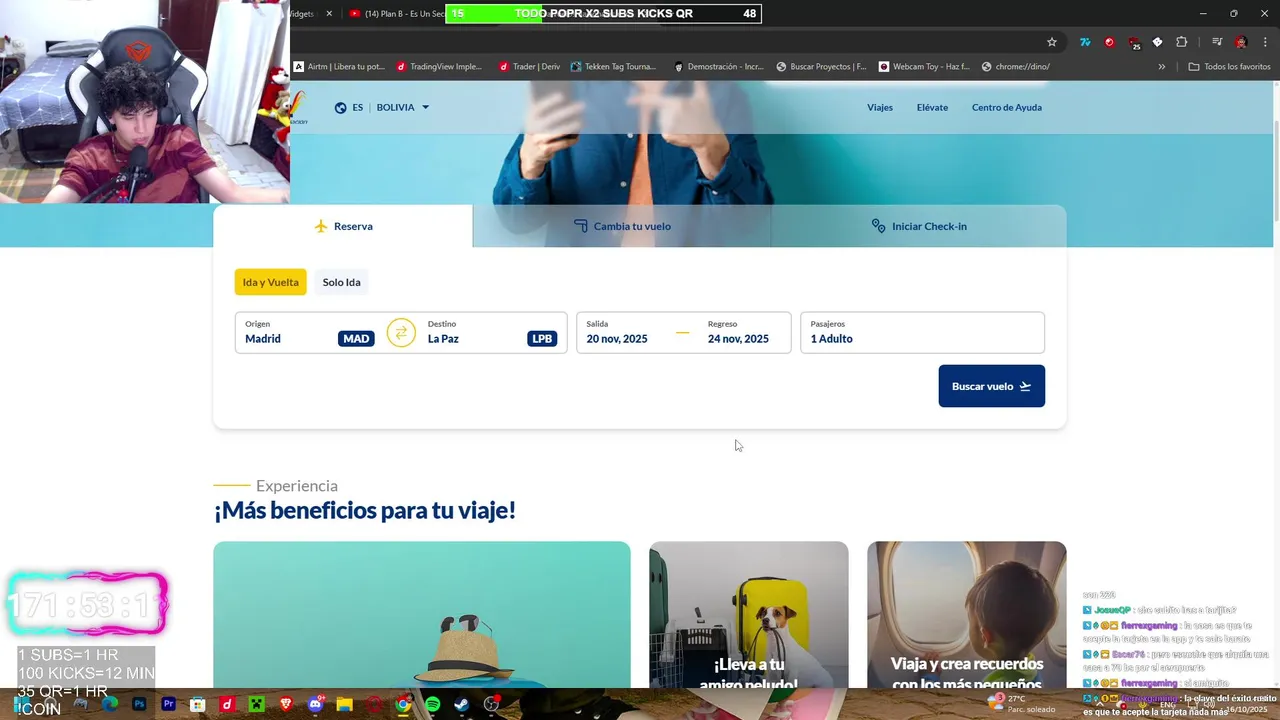Click the Buscar vuelo button

[992, 386]
